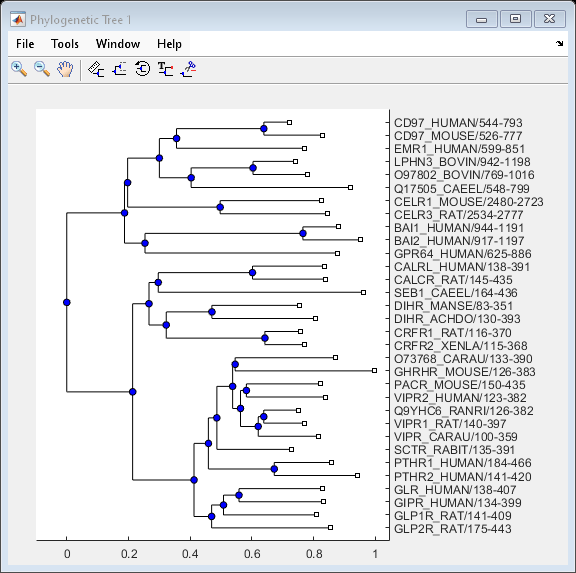576x573 pixels.
Task: Click branch node joining PTHR1_HUMAN and PTHR2_HUMAN
Action: pyautogui.click(x=274, y=469)
